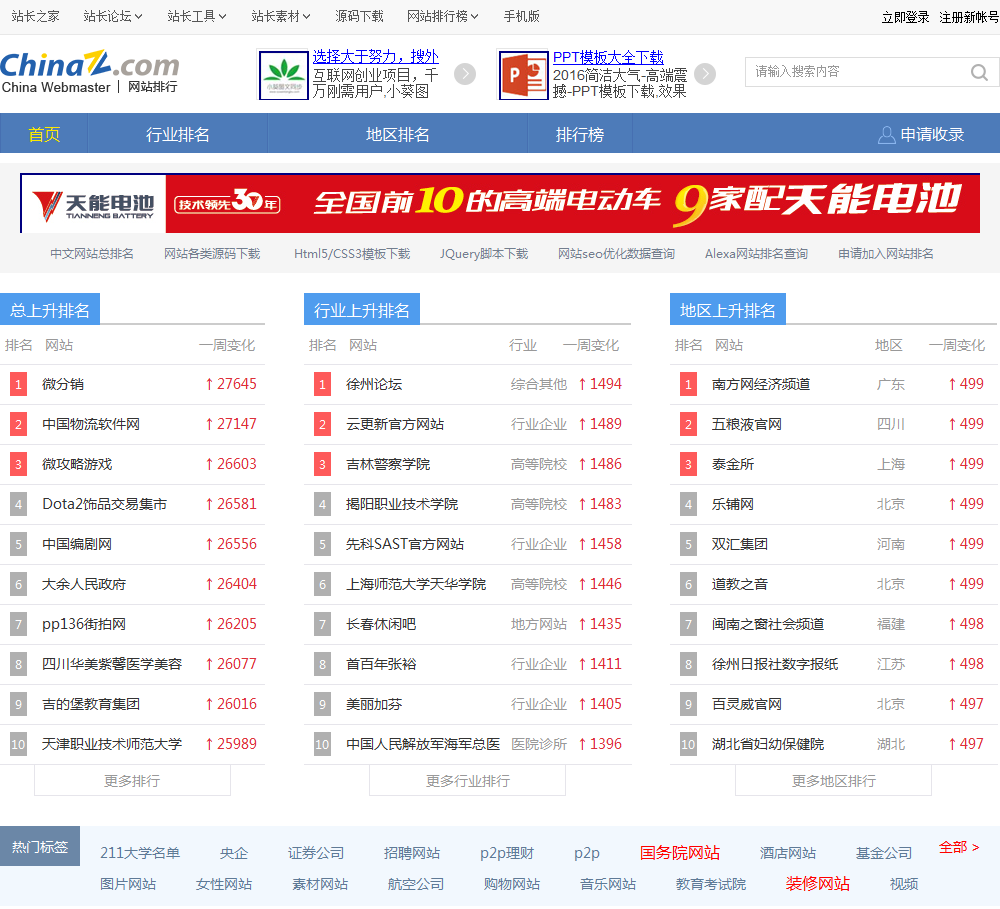Viewport: 1000px width, 909px height.
Task: Click the 福建 region label
Action: (x=891, y=624)
